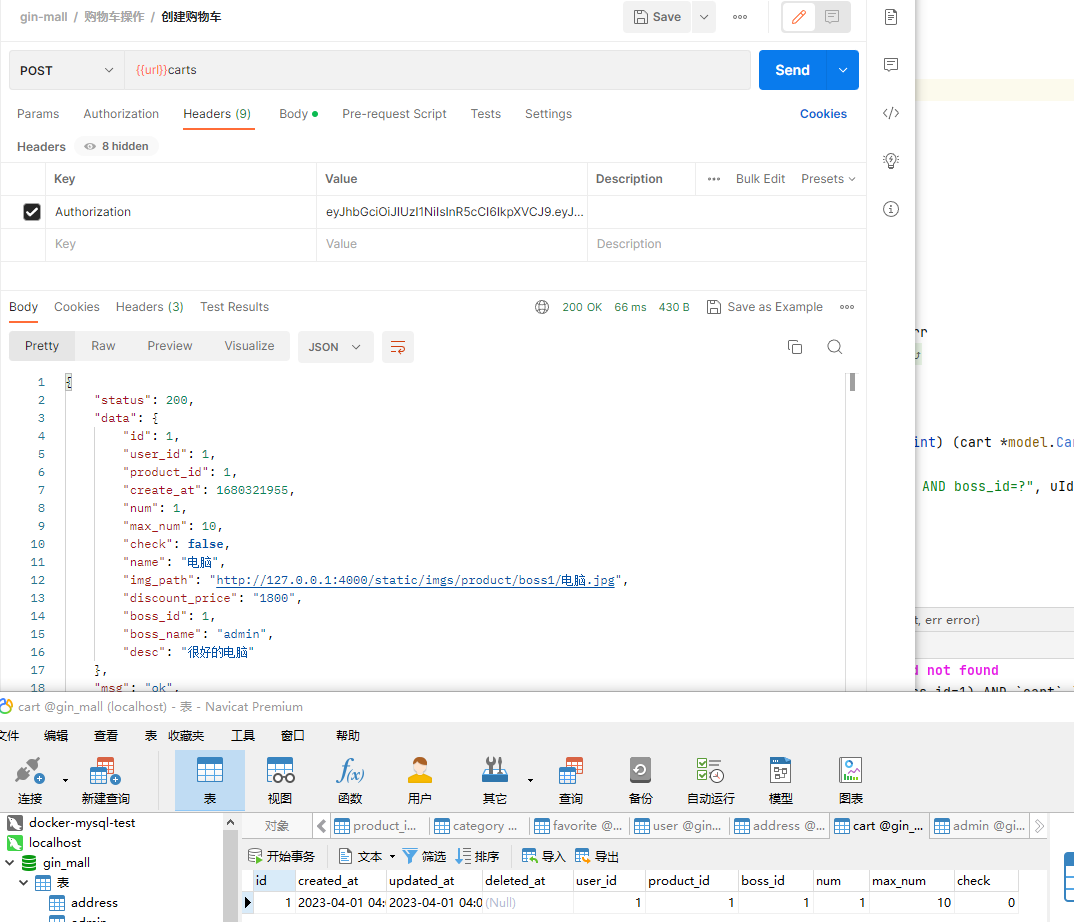
Task: Open 其它 others toolbar icon in Navicat
Action: coord(495,780)
